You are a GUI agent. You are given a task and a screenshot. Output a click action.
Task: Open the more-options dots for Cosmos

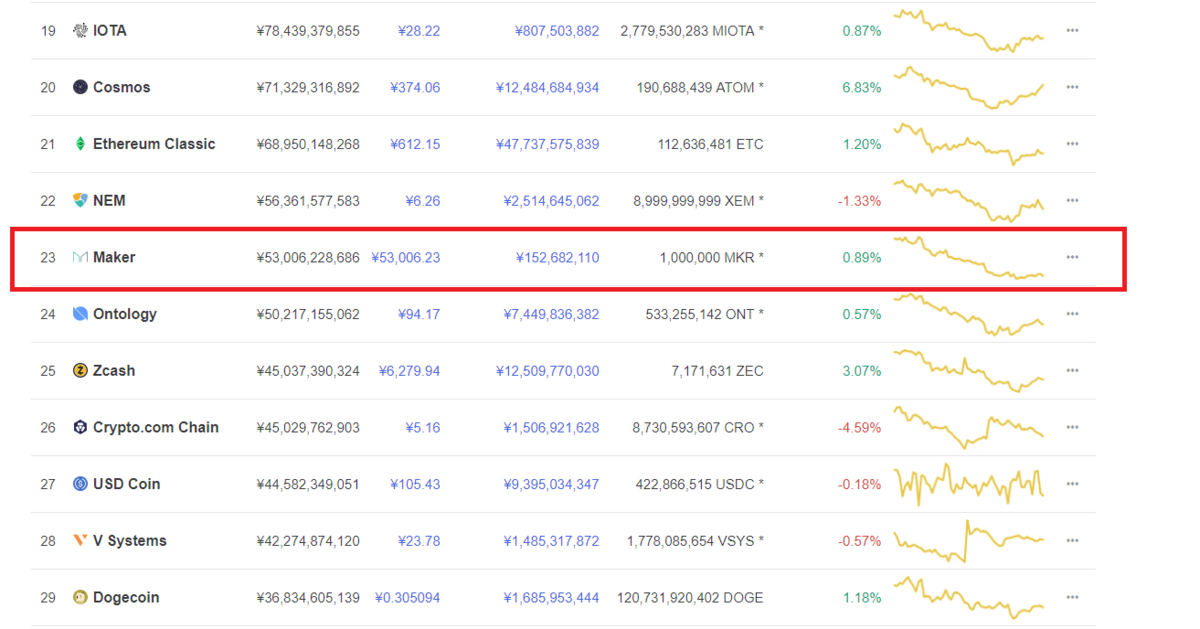pyautogui.click(x=1072, y=87)
